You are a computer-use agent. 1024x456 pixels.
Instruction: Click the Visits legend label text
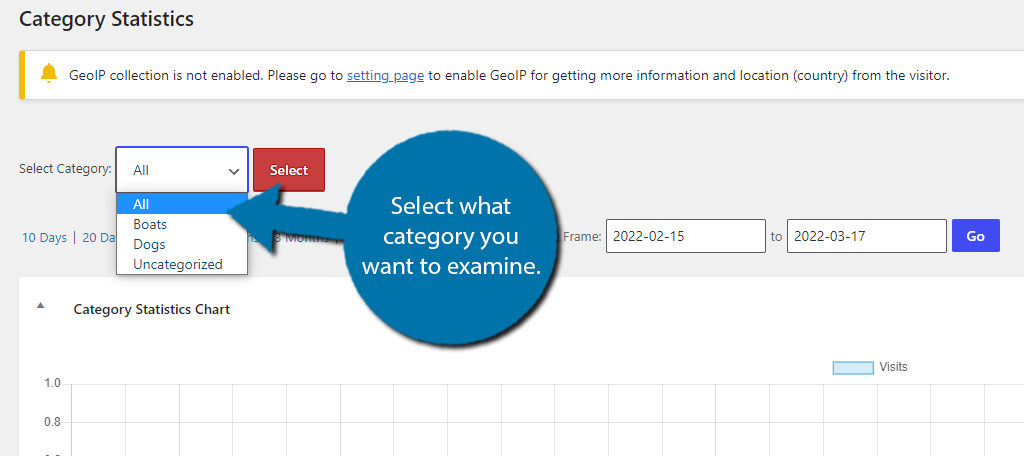893,367
